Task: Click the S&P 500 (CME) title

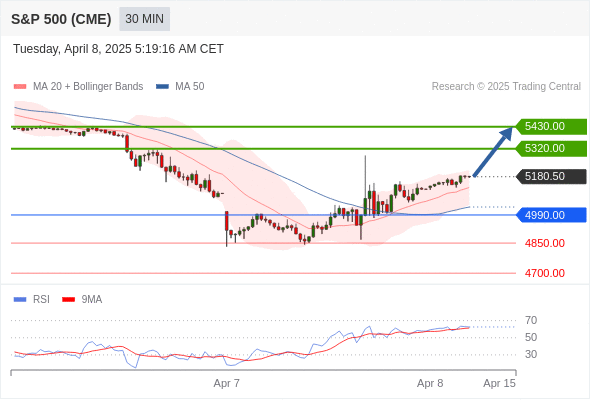Action: [61, 19]
